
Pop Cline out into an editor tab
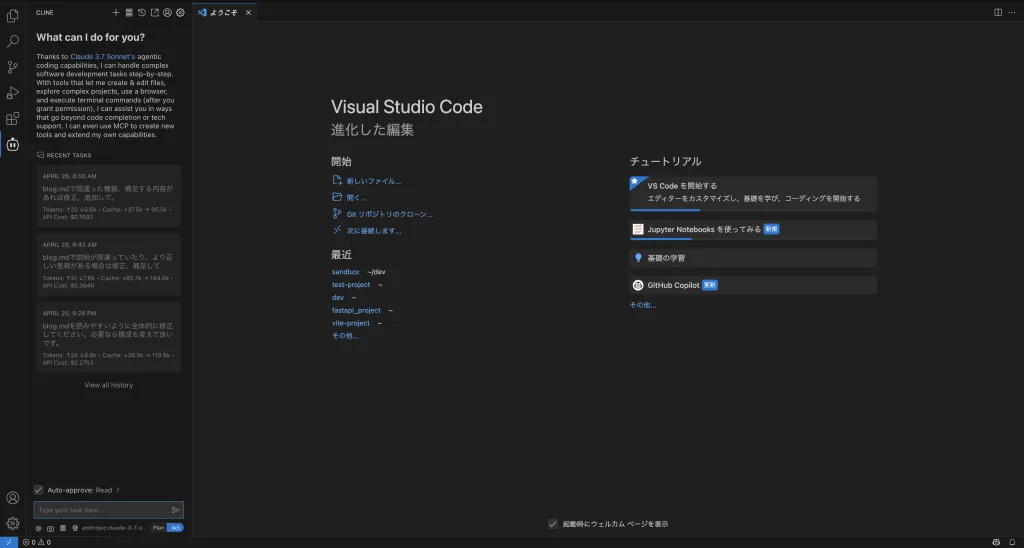(155, 12)
